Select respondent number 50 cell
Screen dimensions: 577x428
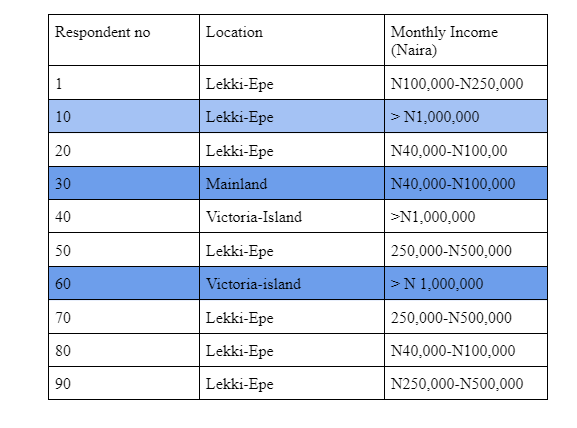(x=124, y=250)
